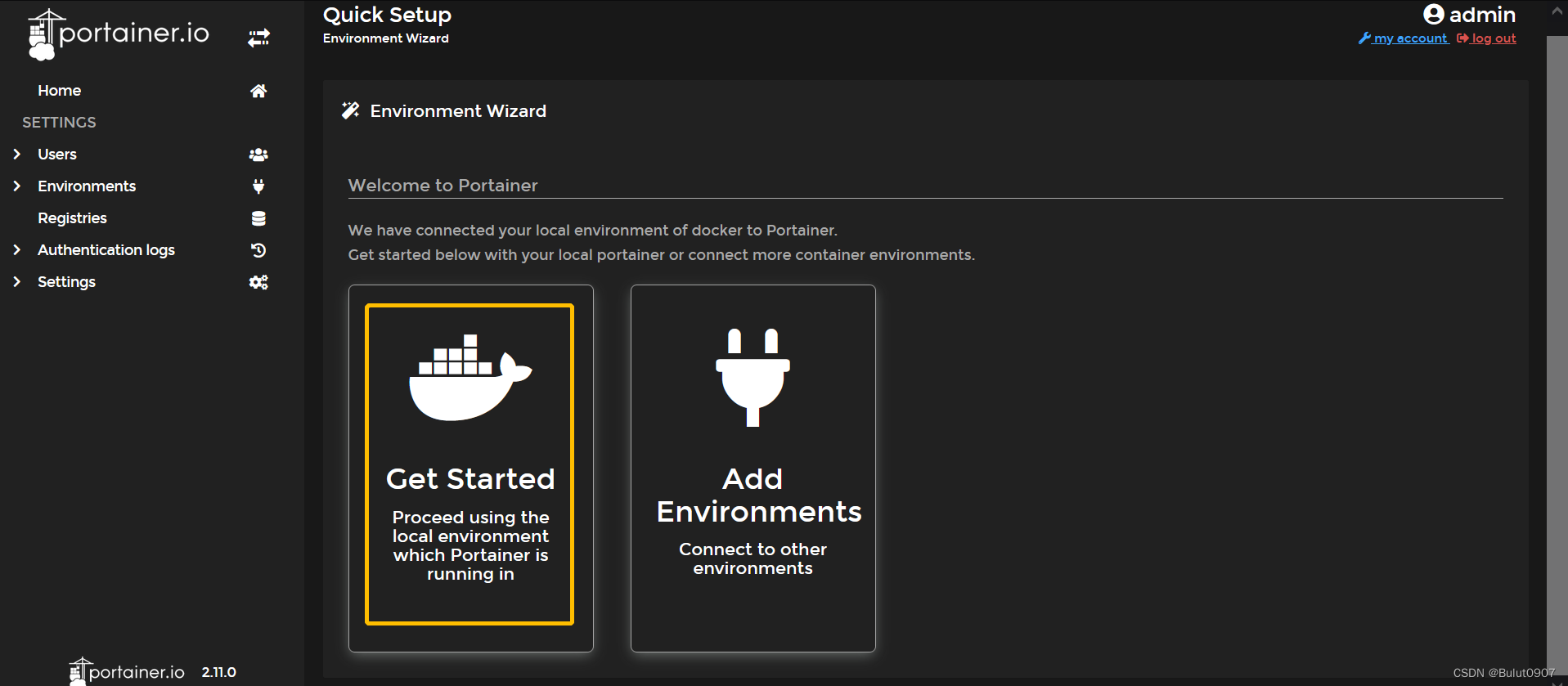Open the Settings section
The height and width of the screenshot is (686, 1568).
click(66, 282)
